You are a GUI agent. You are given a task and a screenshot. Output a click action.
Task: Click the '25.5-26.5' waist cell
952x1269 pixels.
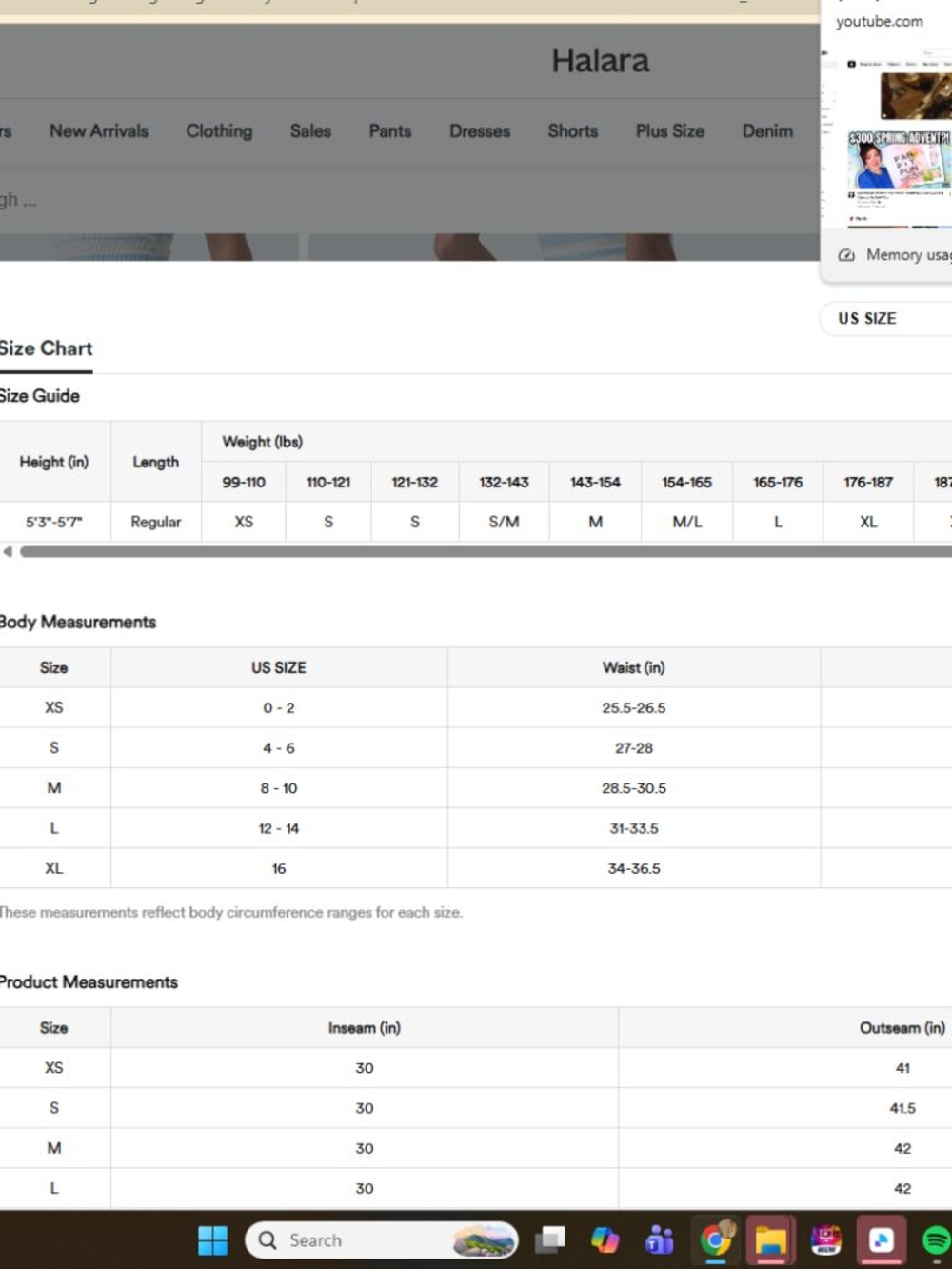pos(634,708)
